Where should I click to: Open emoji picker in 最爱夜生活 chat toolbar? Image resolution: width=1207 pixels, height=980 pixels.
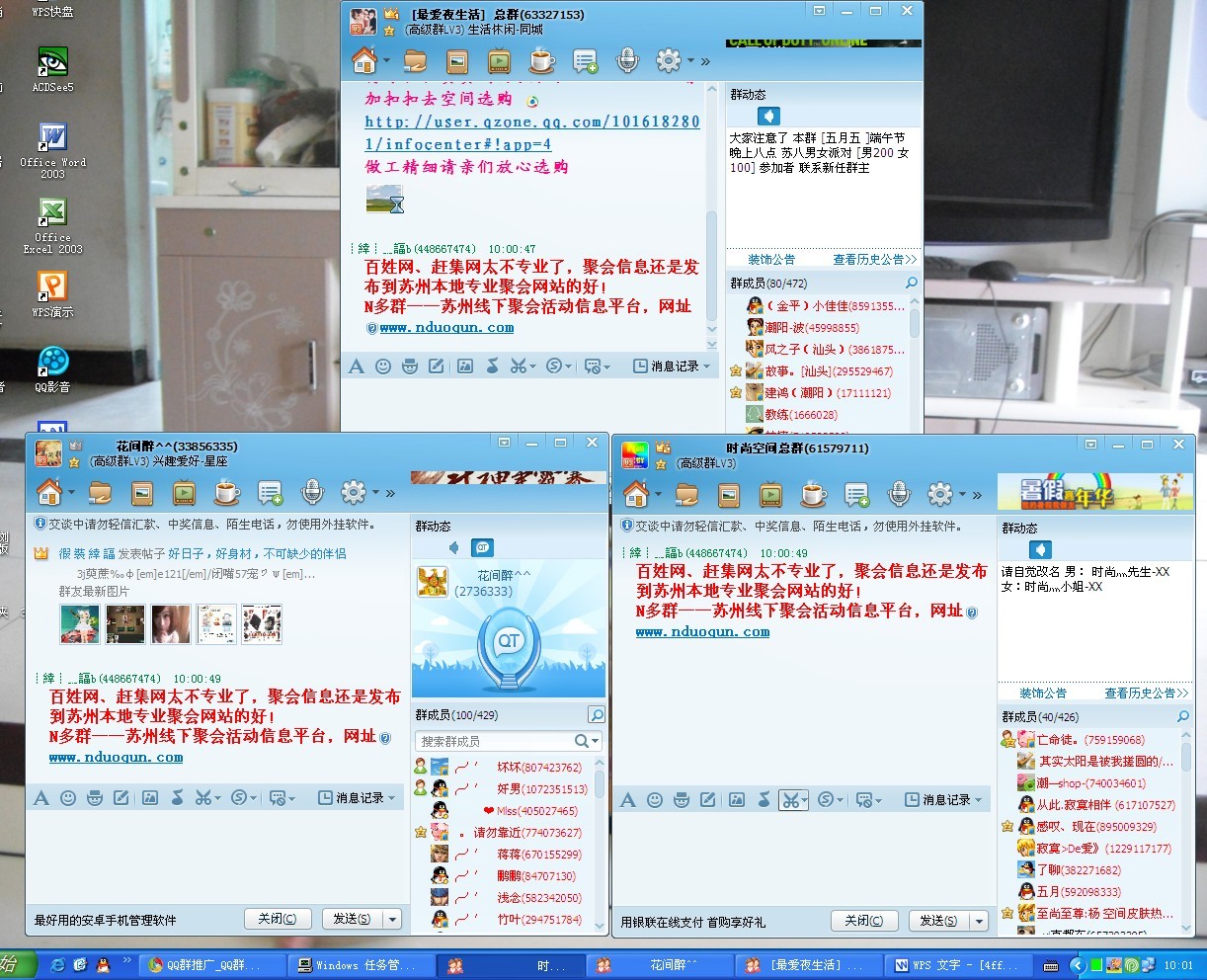(x=383, y=367)
